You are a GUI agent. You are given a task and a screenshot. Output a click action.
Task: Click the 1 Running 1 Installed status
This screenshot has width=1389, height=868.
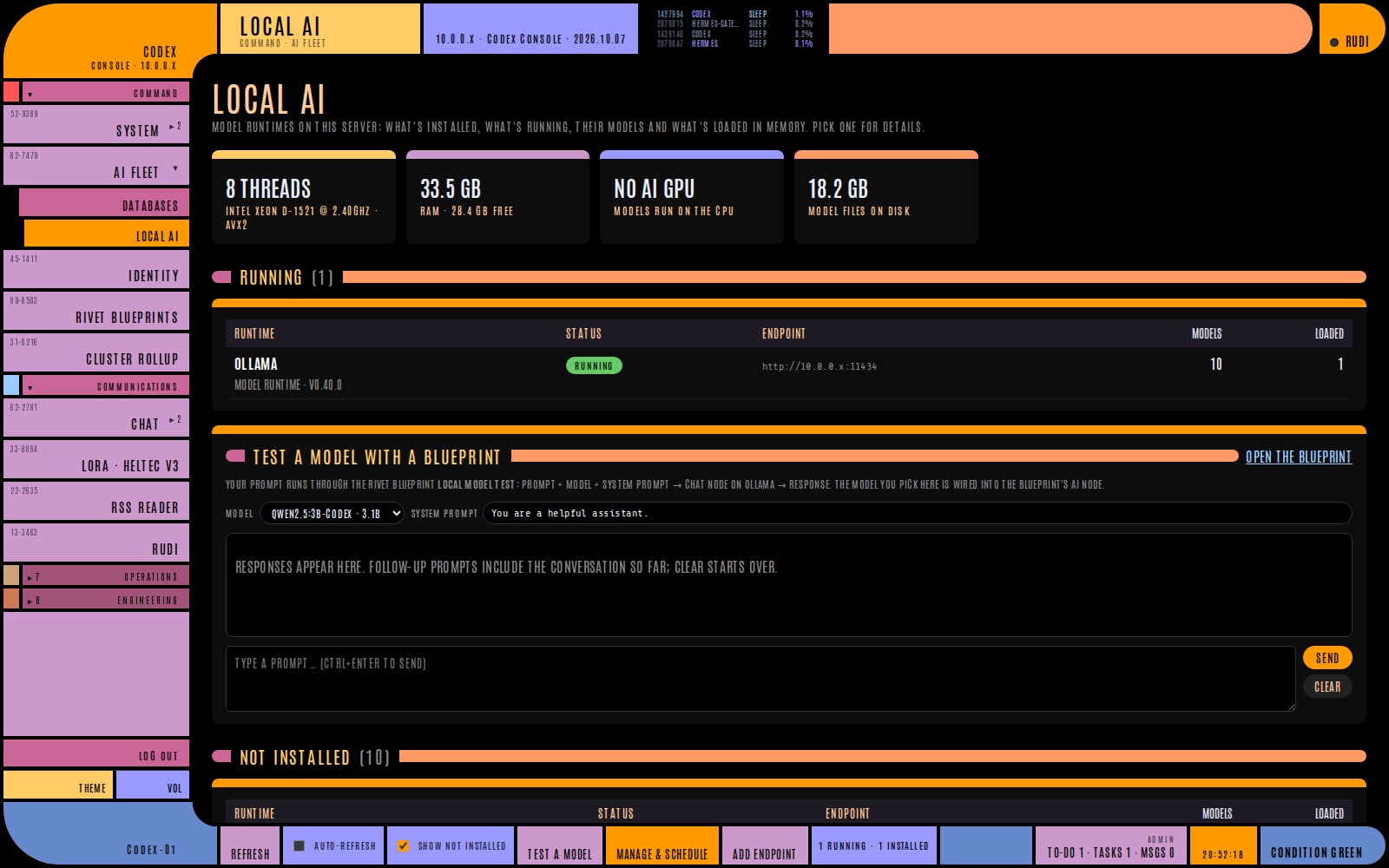click(874, 845)
